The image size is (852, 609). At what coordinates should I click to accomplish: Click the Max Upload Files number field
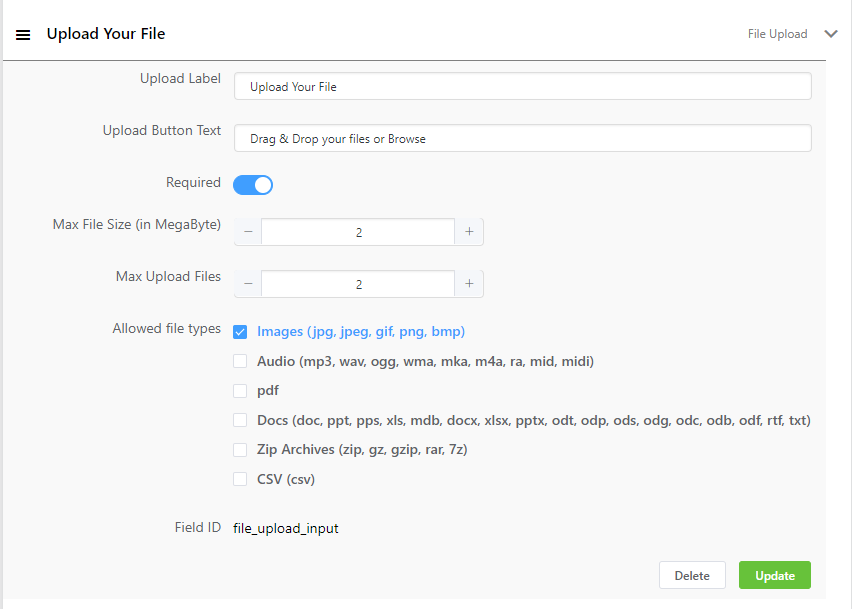pos(358,284)
